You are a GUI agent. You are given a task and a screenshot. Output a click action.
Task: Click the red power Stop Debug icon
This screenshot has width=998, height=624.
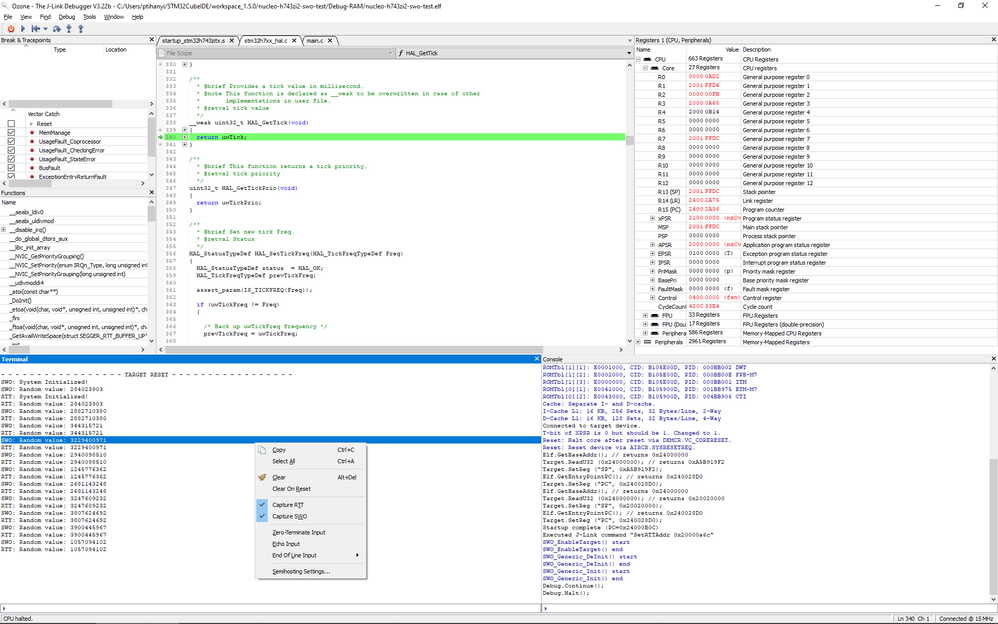(11, 29)
